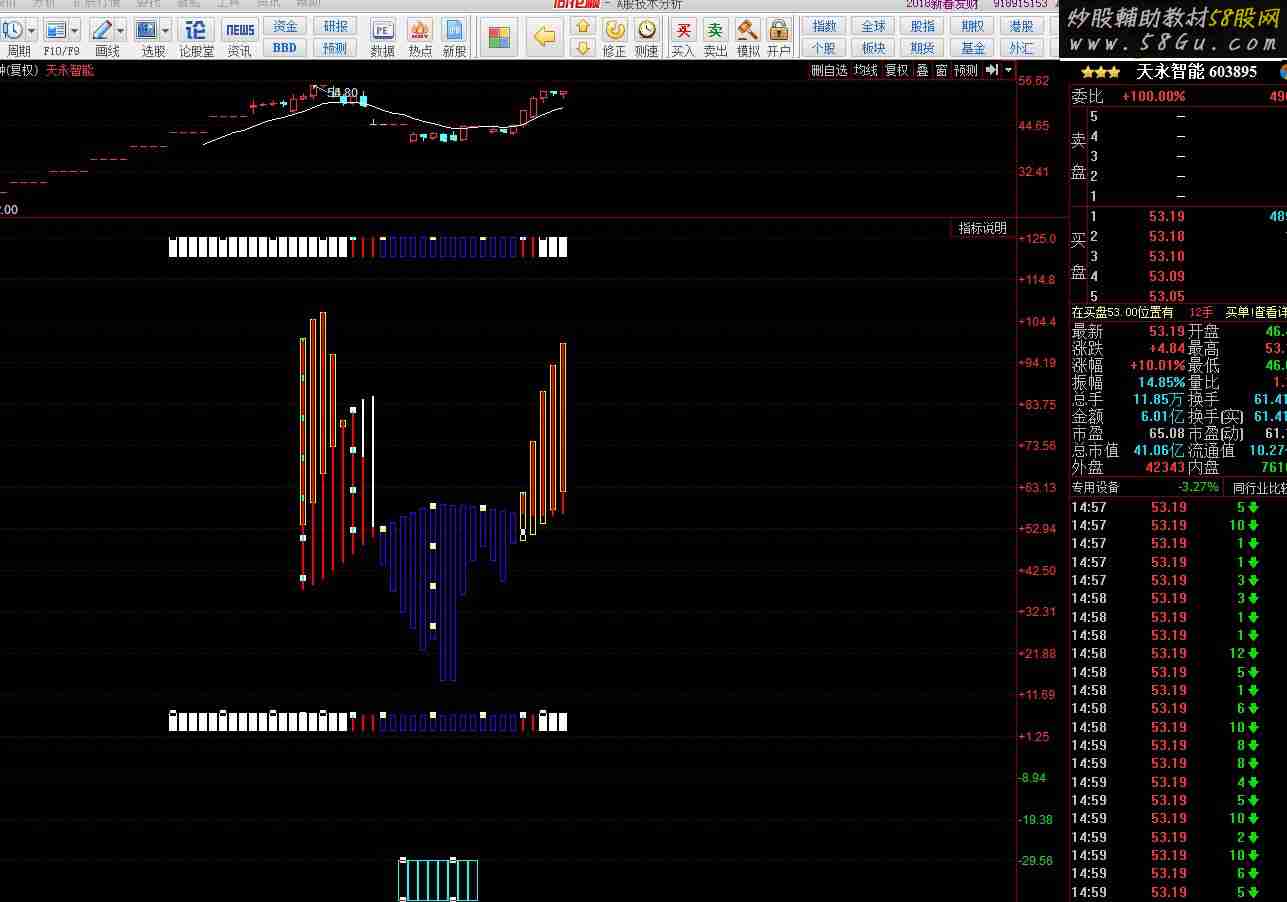Click the 卖出 sell icon
This screenshot has width=1287, height=902.
(715, 37)
